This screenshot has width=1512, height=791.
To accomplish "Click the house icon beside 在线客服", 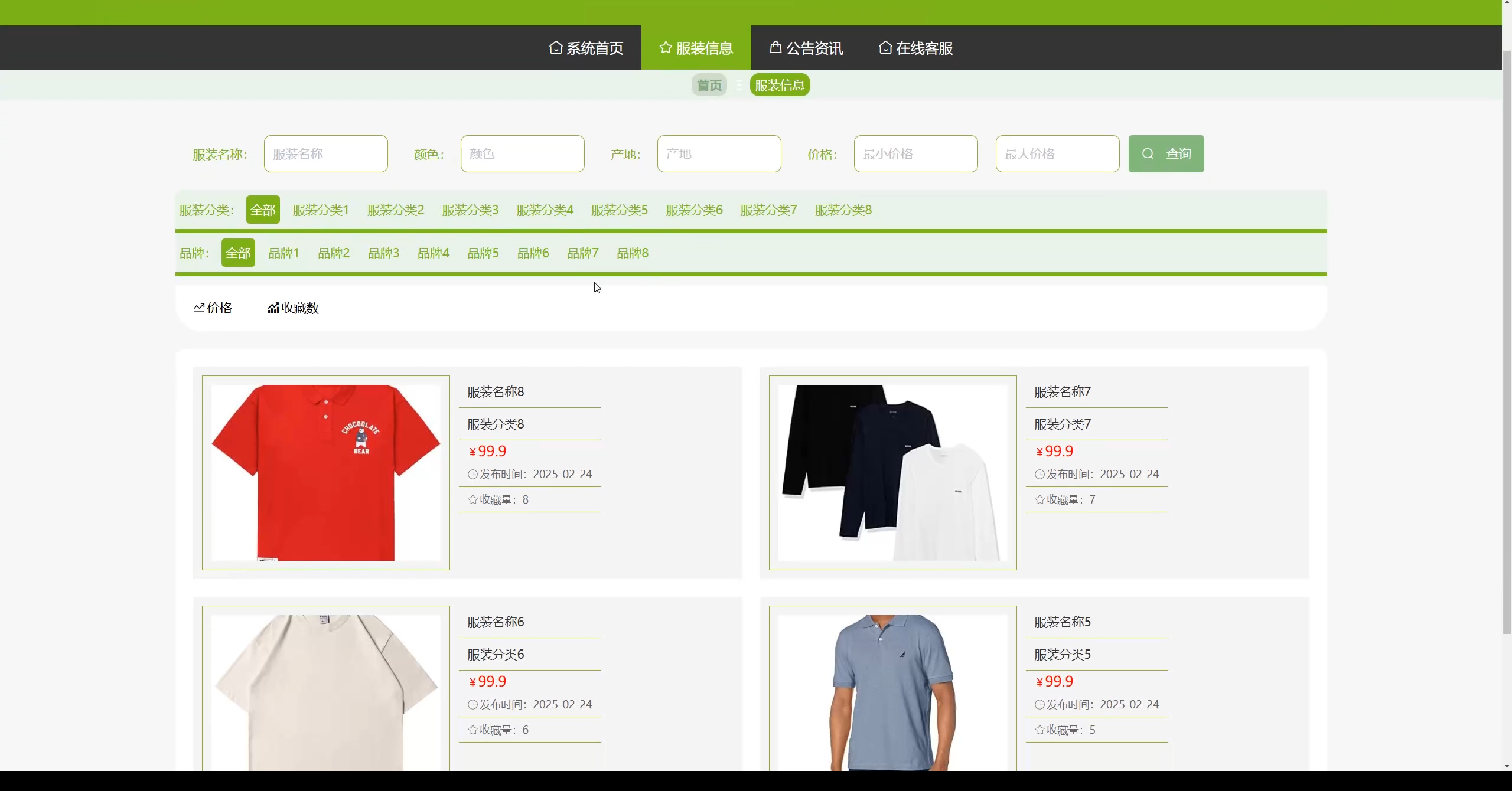I will coord(885,47).
